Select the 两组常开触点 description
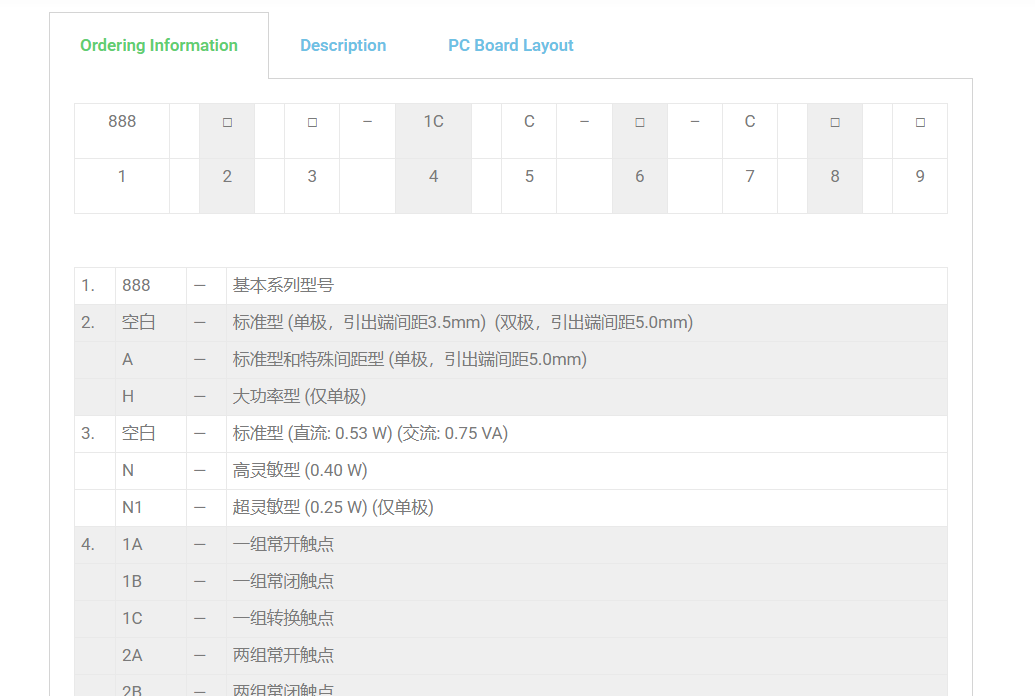 (x=283, y=656)
